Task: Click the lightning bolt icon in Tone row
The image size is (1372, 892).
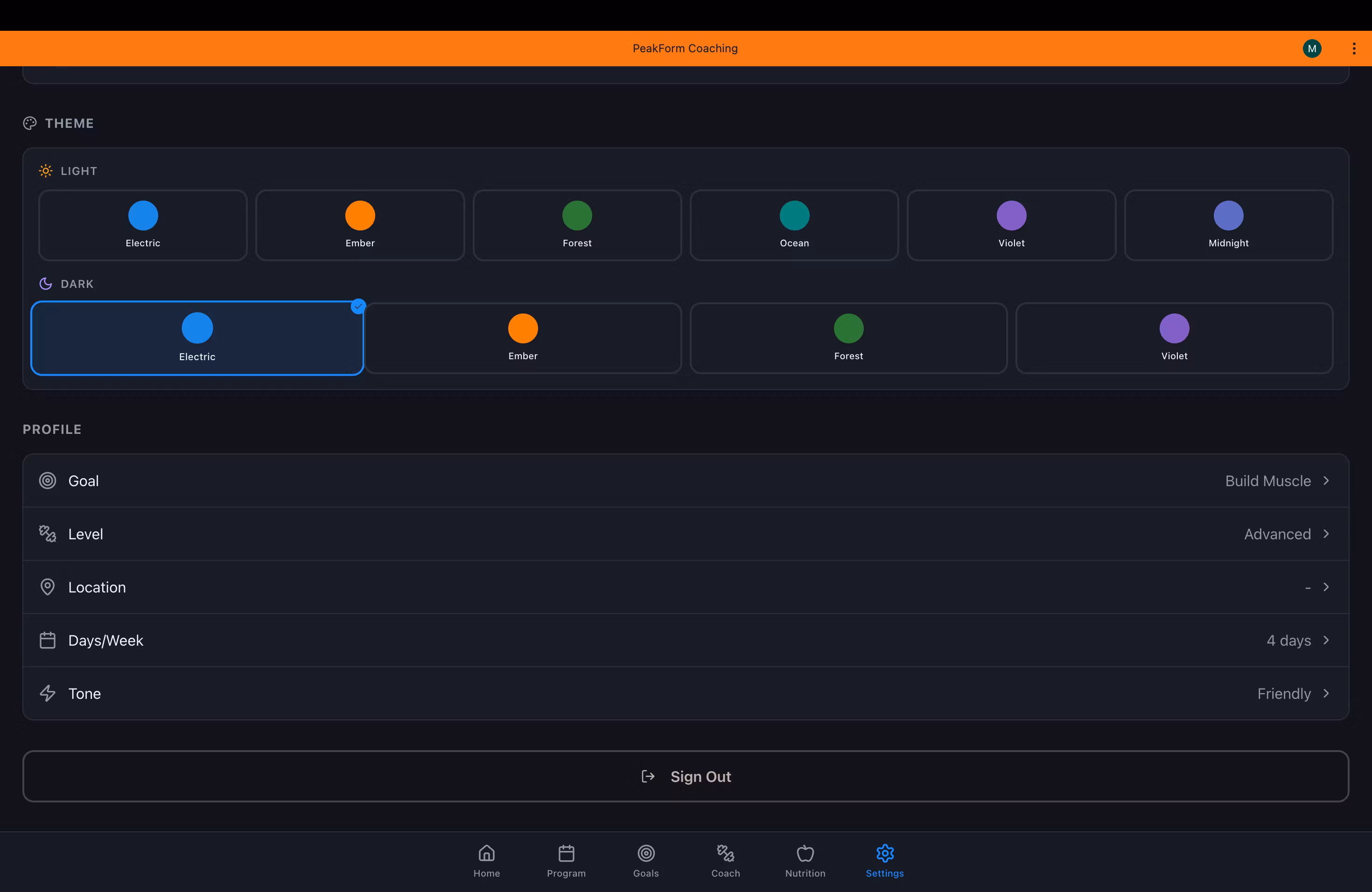Action: coord(47,693)
